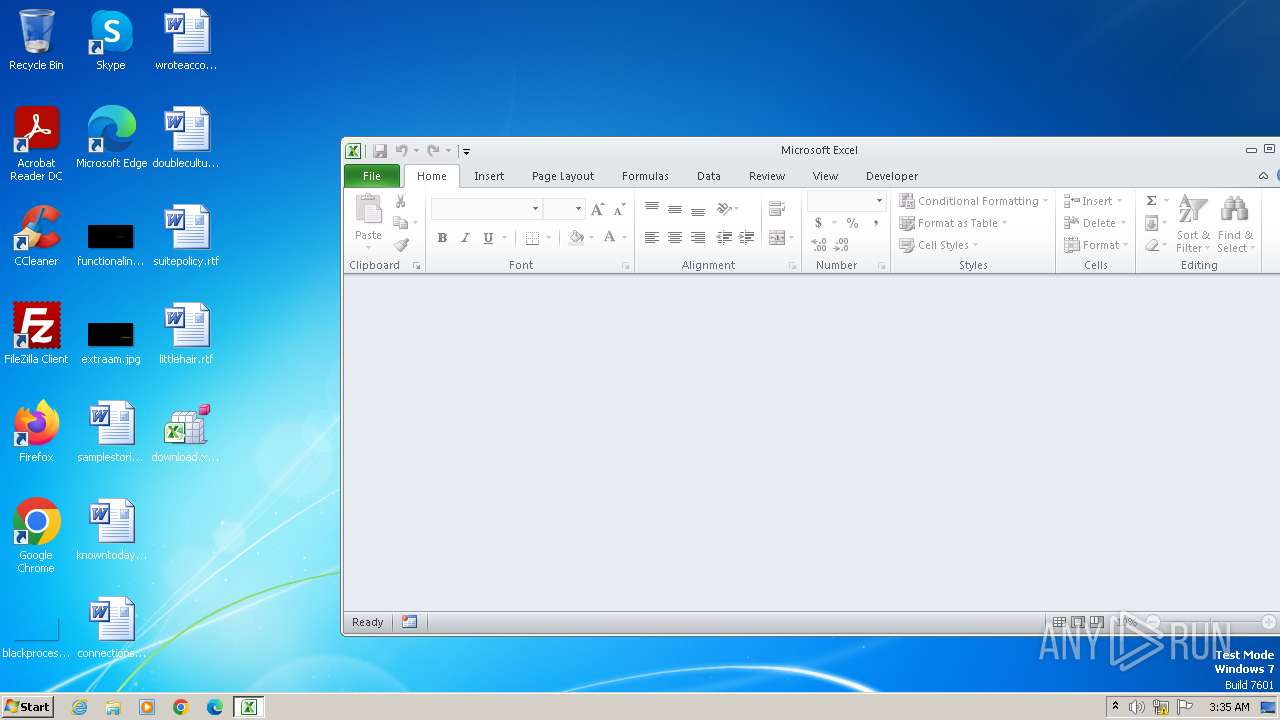Click Insert cells button

(x=1095, y=201)
